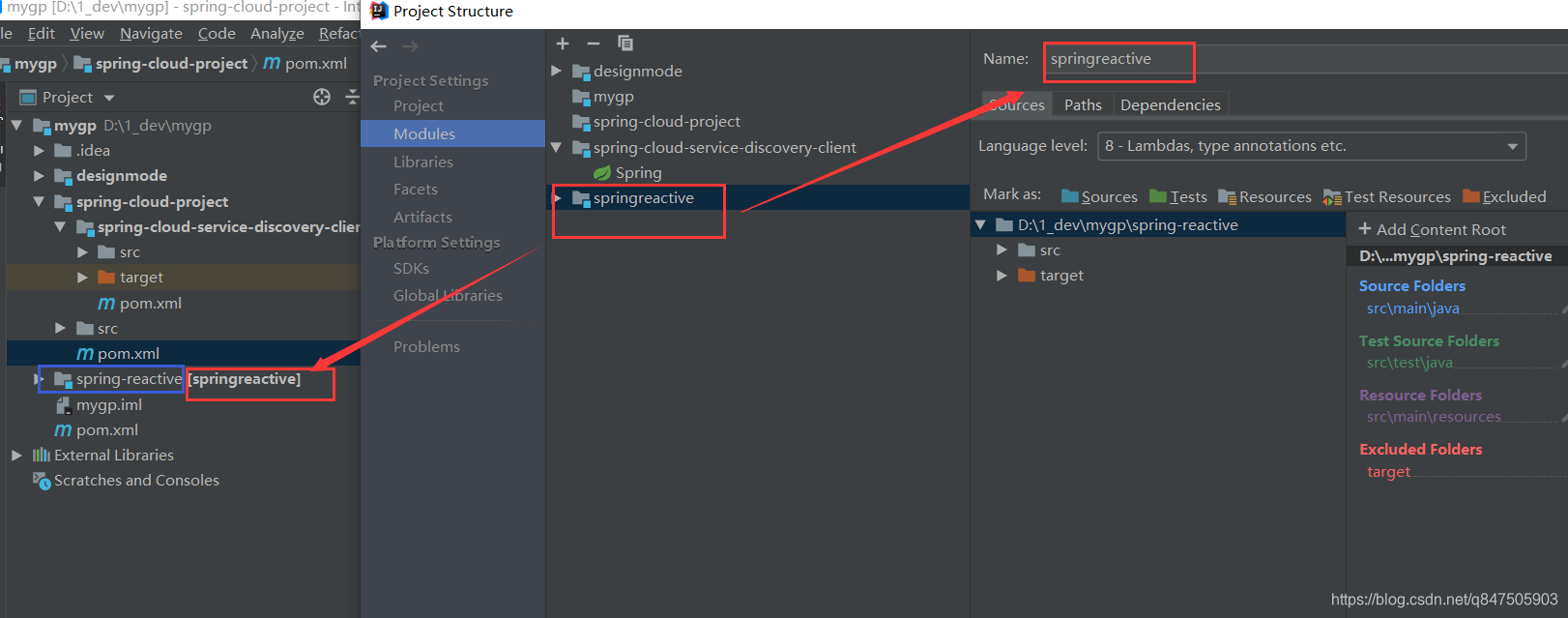Open the Analyze menu
Viewport: 1568px width, 618px height.
pos(277,34)
